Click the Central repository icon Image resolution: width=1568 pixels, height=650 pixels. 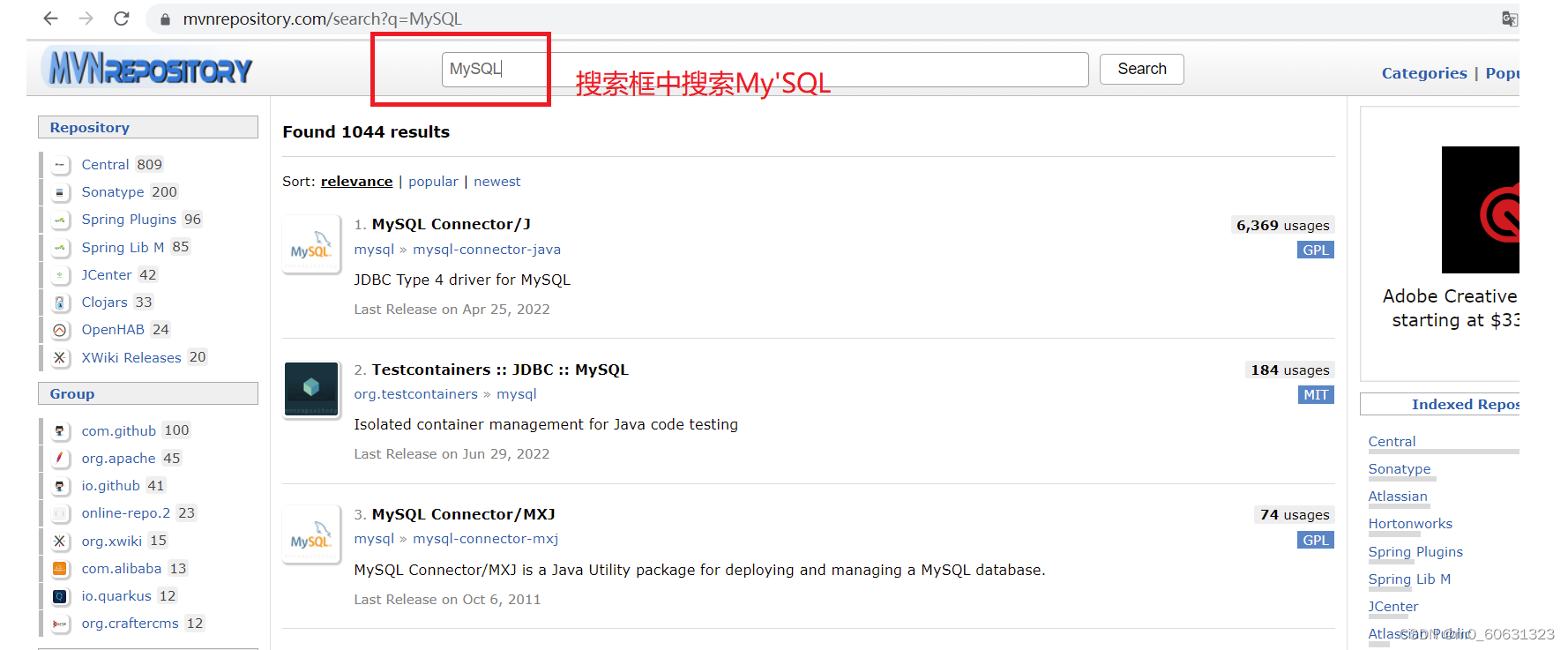coord(60,165)
